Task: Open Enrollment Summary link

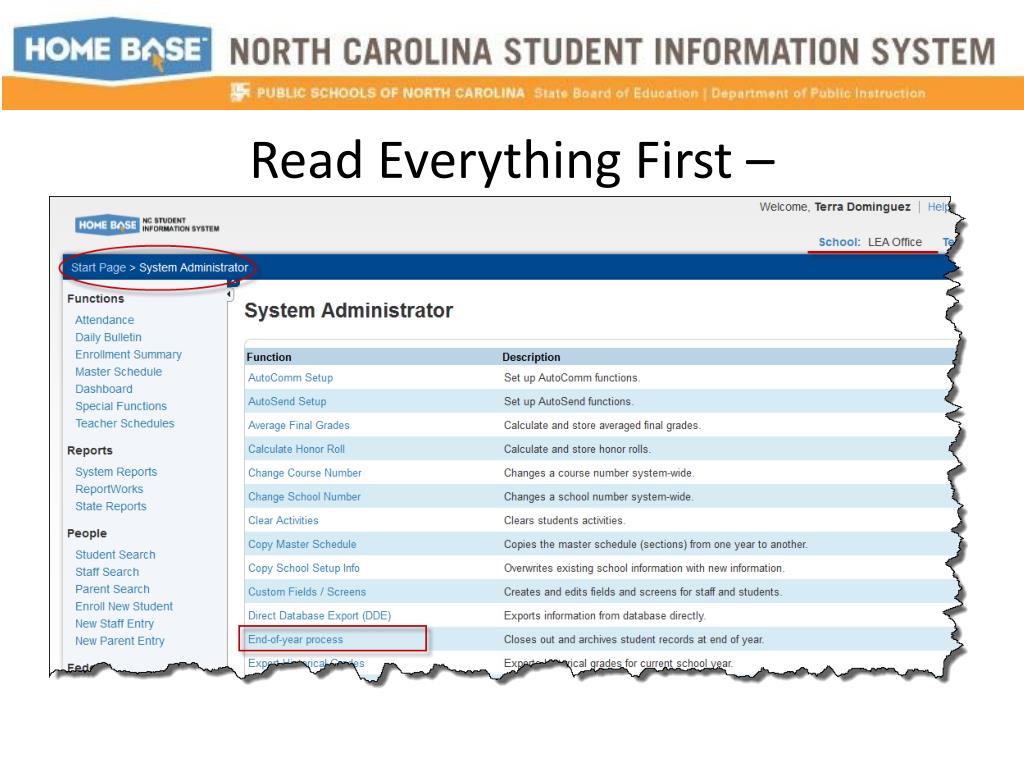Action: pos(128,355)
